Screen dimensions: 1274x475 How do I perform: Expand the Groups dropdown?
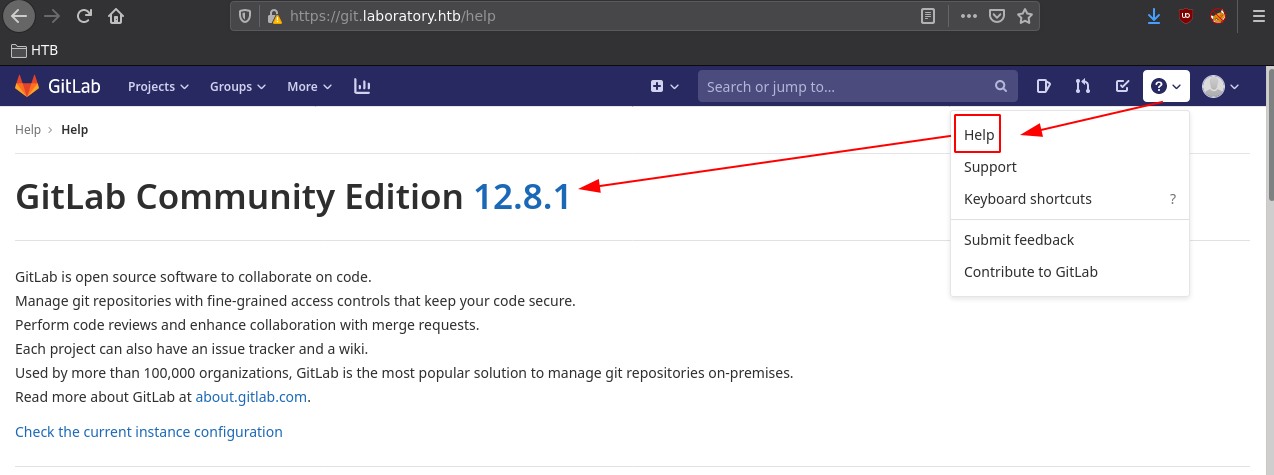237,87
